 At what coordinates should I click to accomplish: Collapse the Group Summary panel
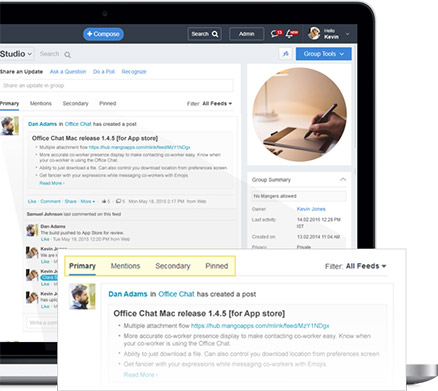343,179
